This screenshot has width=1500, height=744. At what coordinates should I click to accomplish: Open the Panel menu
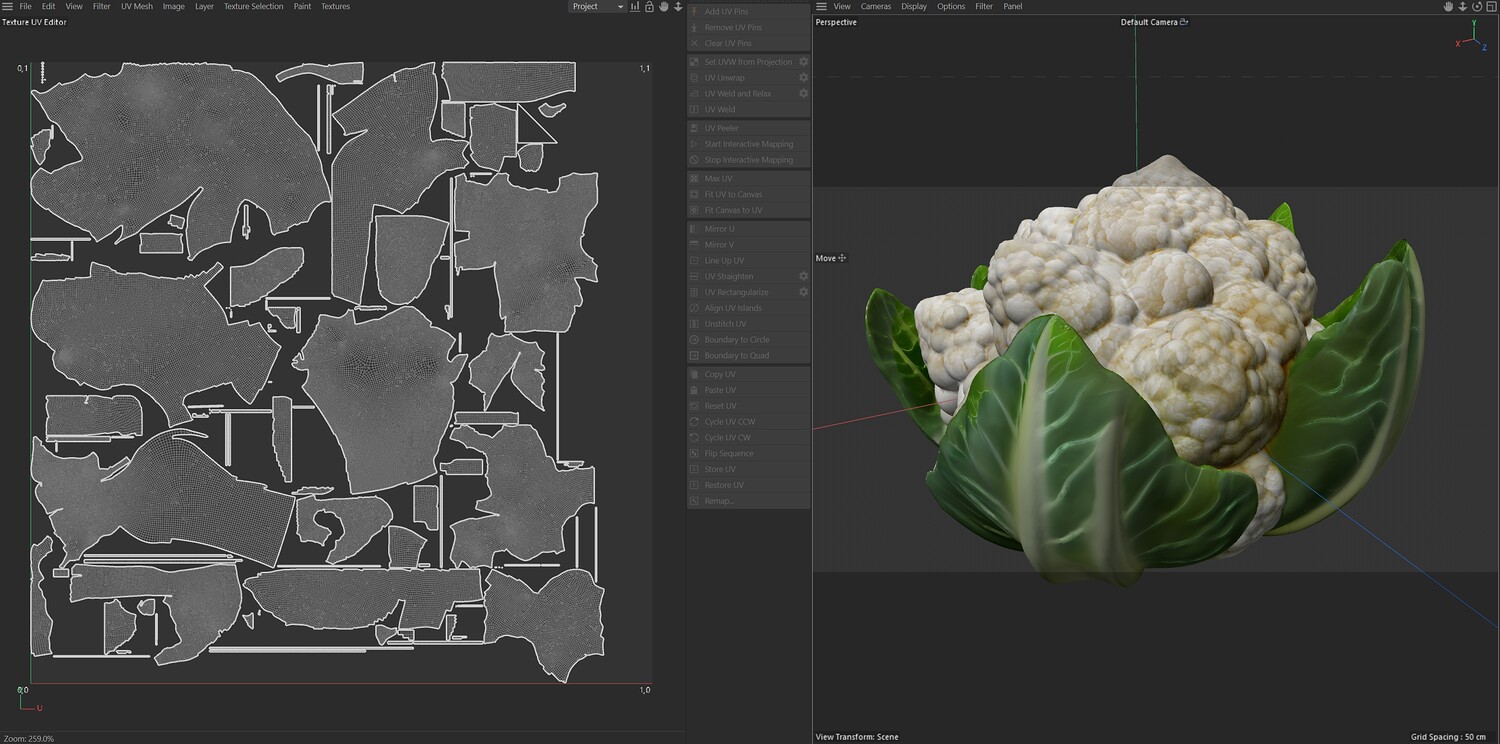1013,6
